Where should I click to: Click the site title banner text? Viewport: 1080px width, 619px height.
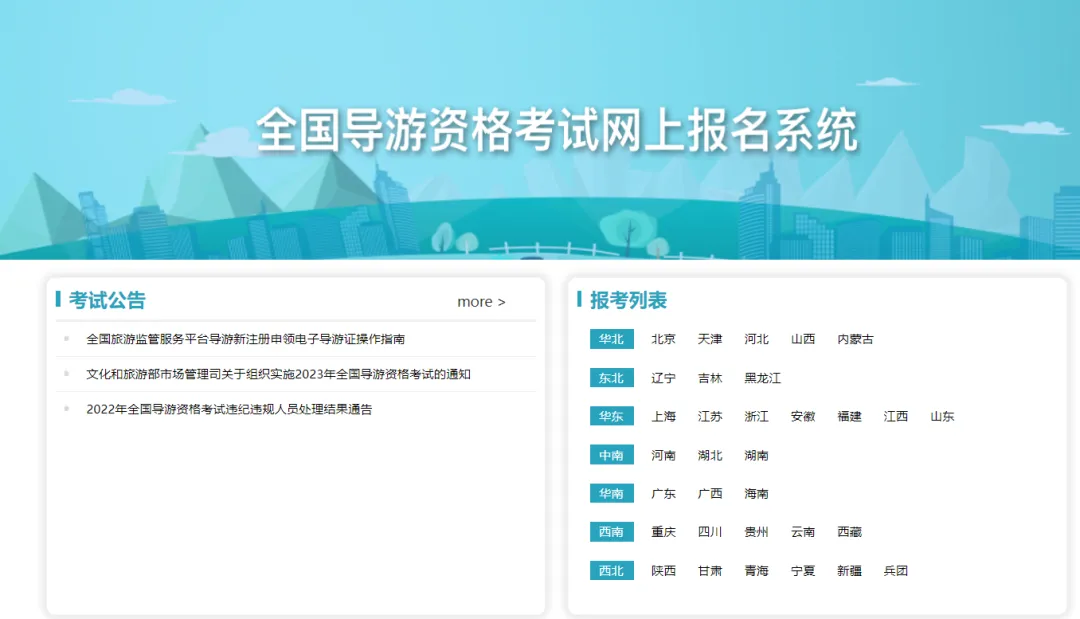[557, 131]
